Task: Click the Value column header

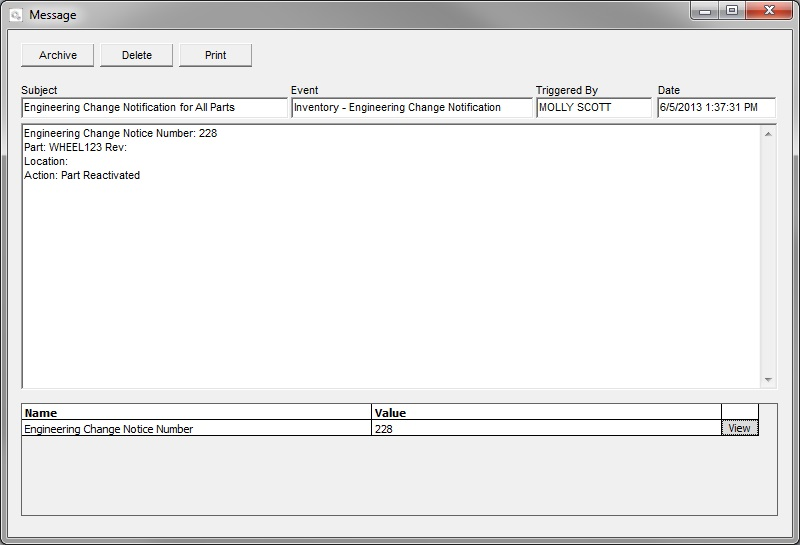Action: (546, 412)
